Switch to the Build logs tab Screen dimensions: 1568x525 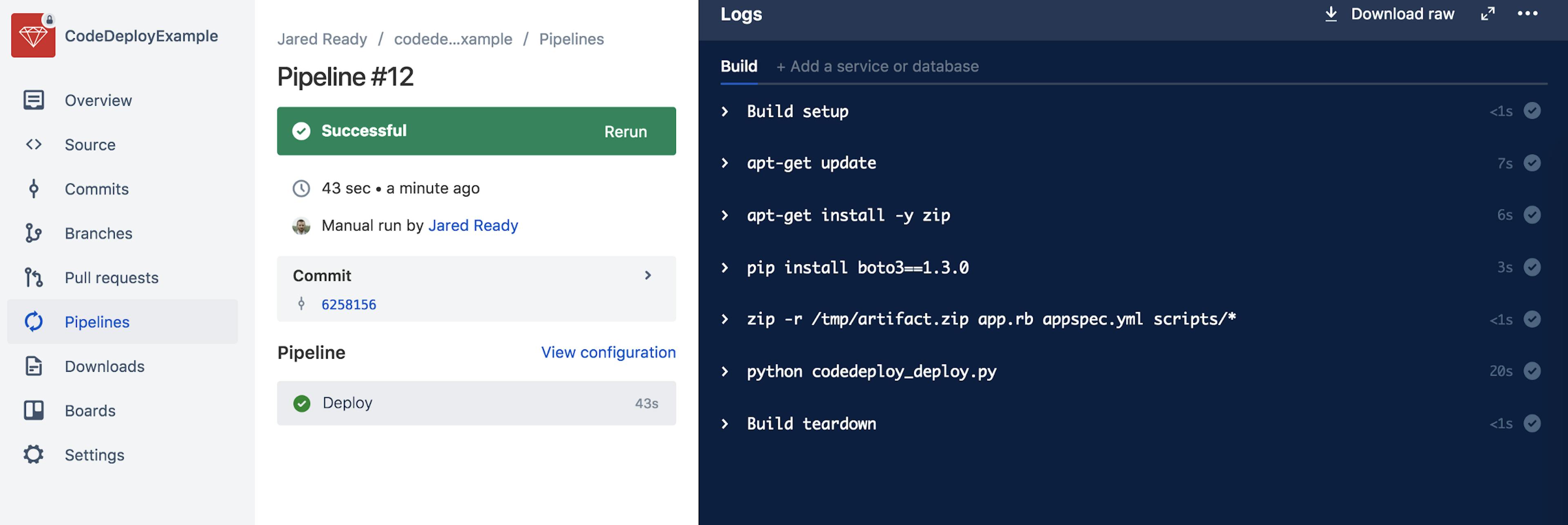(738, 66)
